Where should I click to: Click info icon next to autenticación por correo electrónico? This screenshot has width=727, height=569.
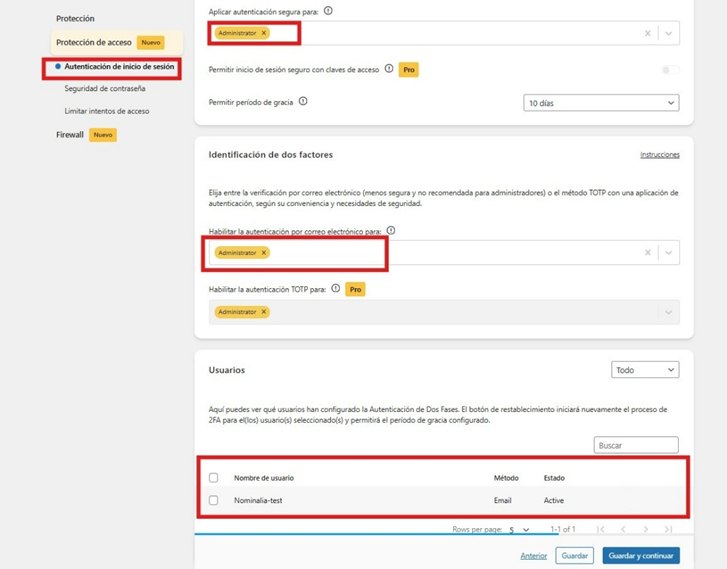(x=391, y=230)
